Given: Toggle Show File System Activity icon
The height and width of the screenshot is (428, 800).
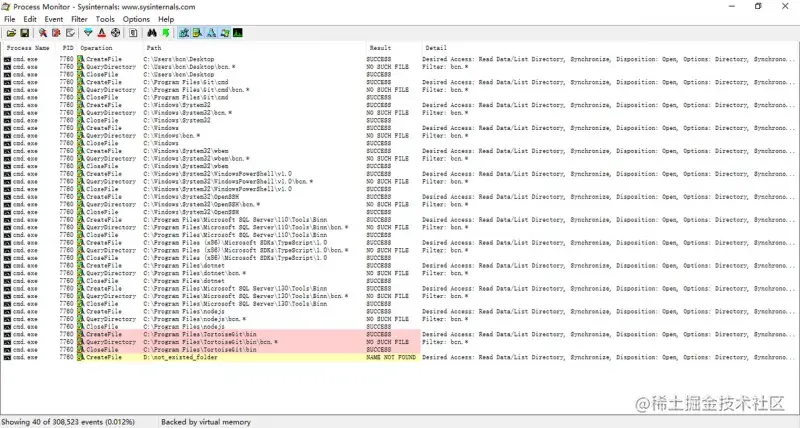Looking at the screenshot, I should click(x=197, y=33).
